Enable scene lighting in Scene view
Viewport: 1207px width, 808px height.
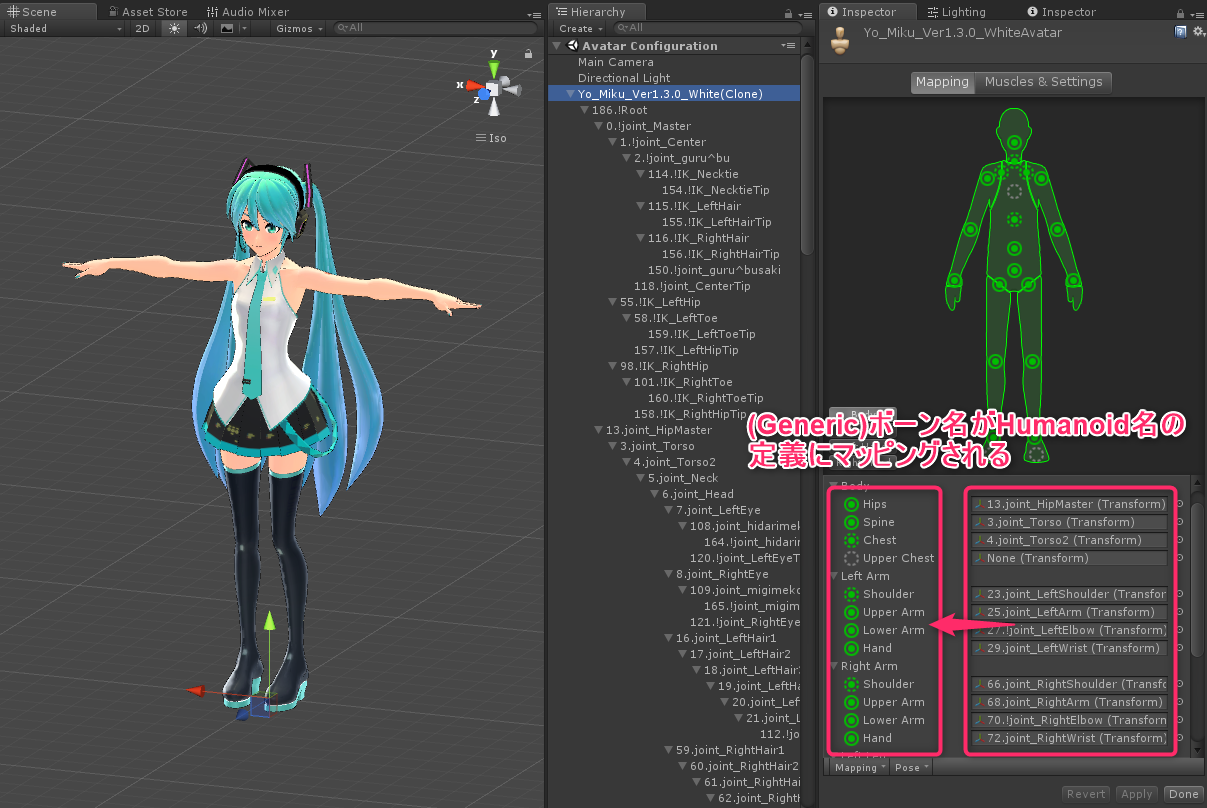(x=174, y=28)
